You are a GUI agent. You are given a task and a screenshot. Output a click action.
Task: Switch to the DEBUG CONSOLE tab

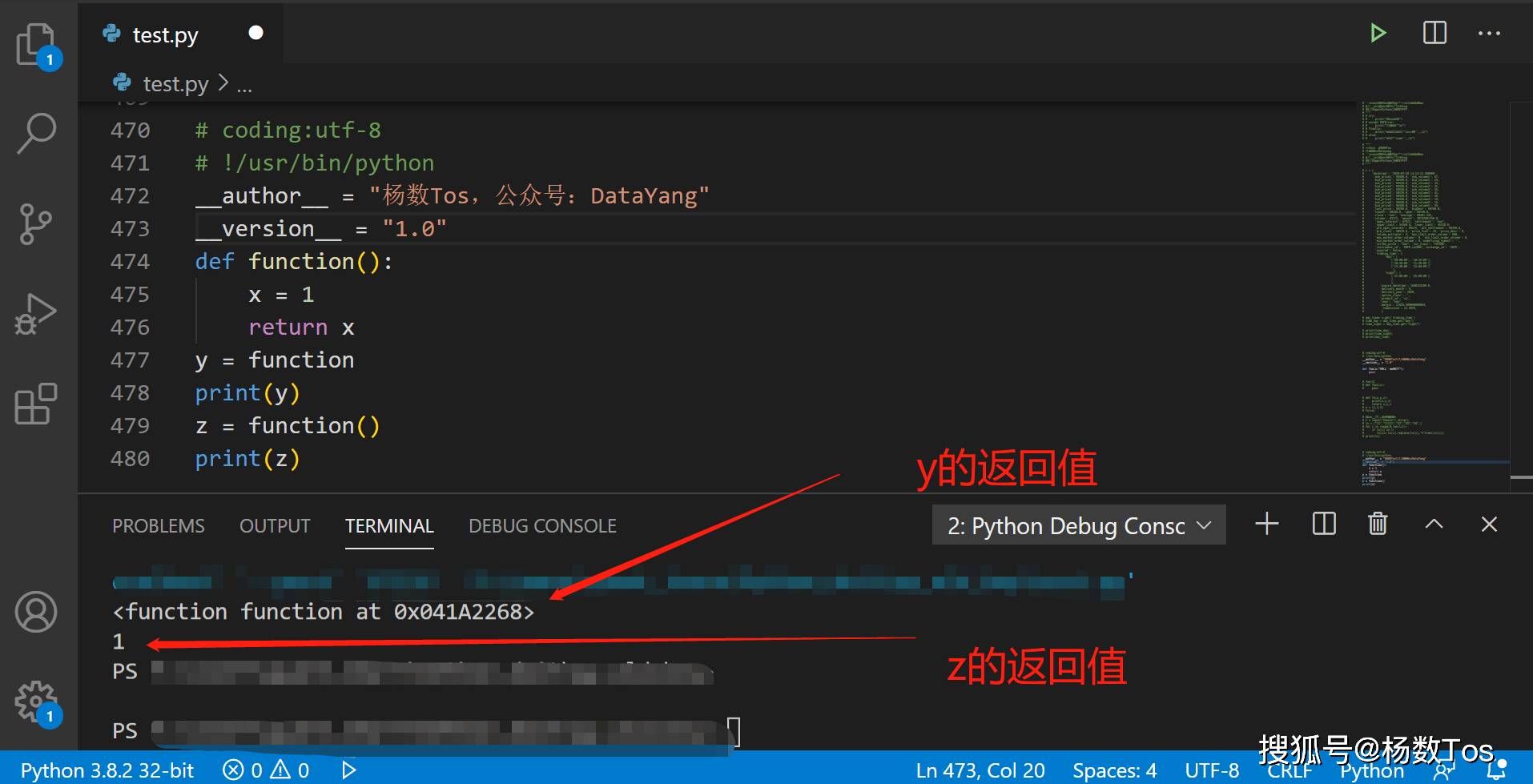tap(542, 526)
